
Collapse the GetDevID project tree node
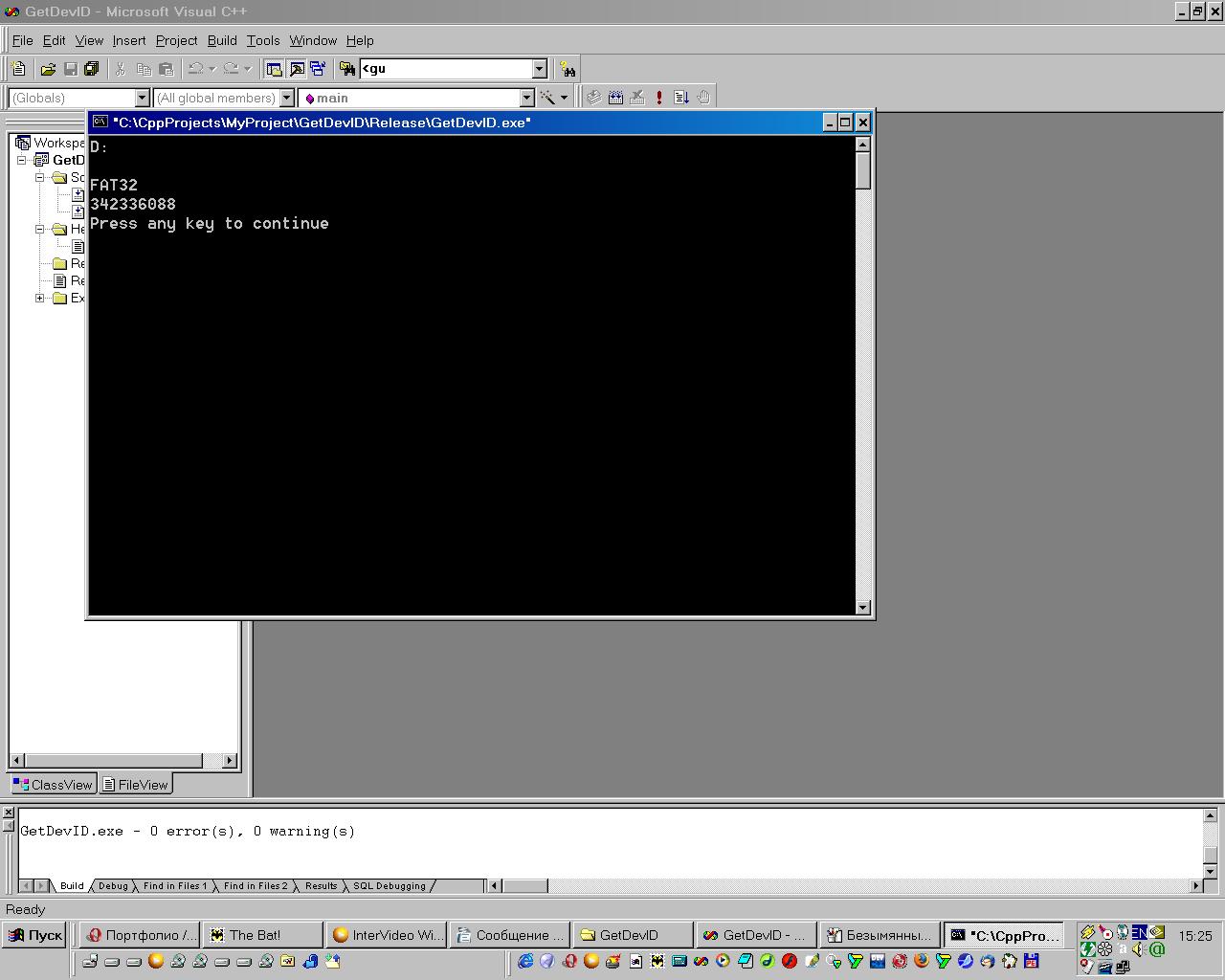22,160
